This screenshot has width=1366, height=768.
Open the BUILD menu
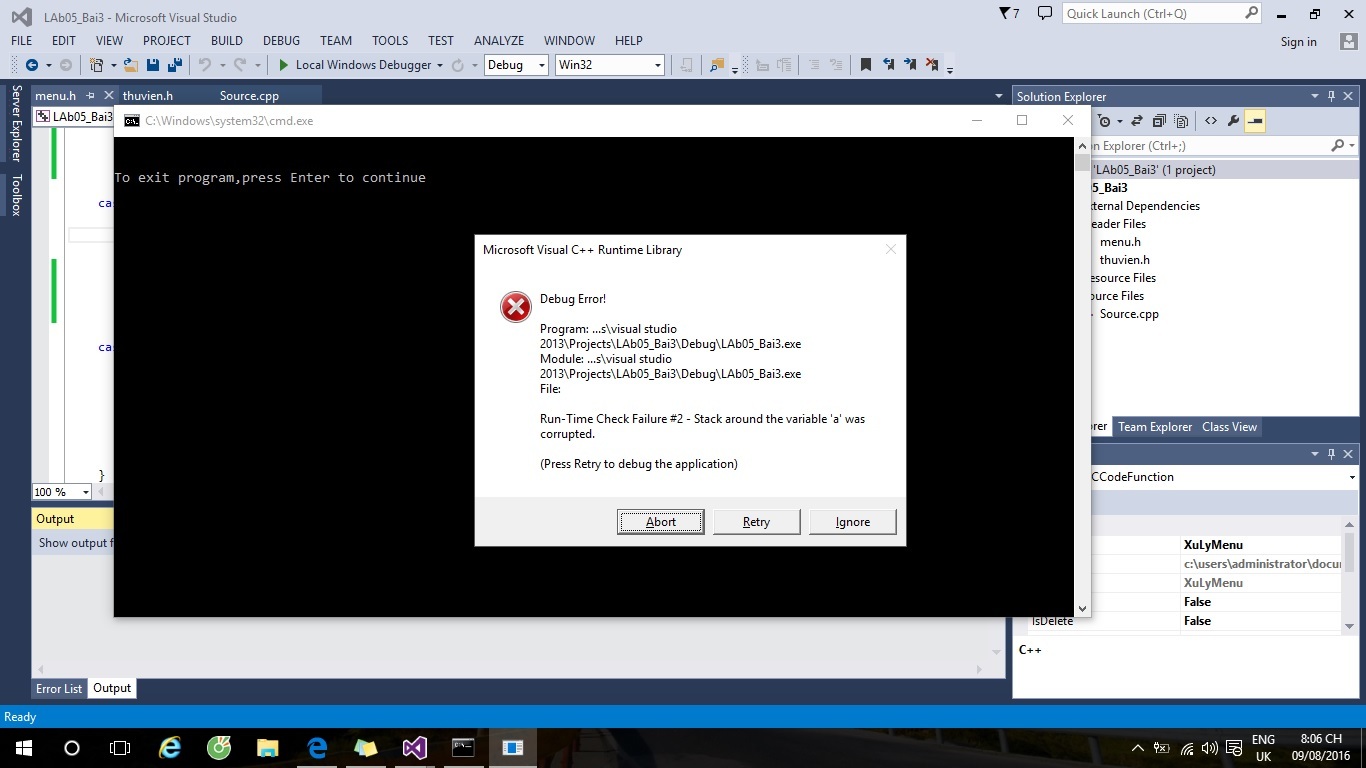[x=227, y=41]
